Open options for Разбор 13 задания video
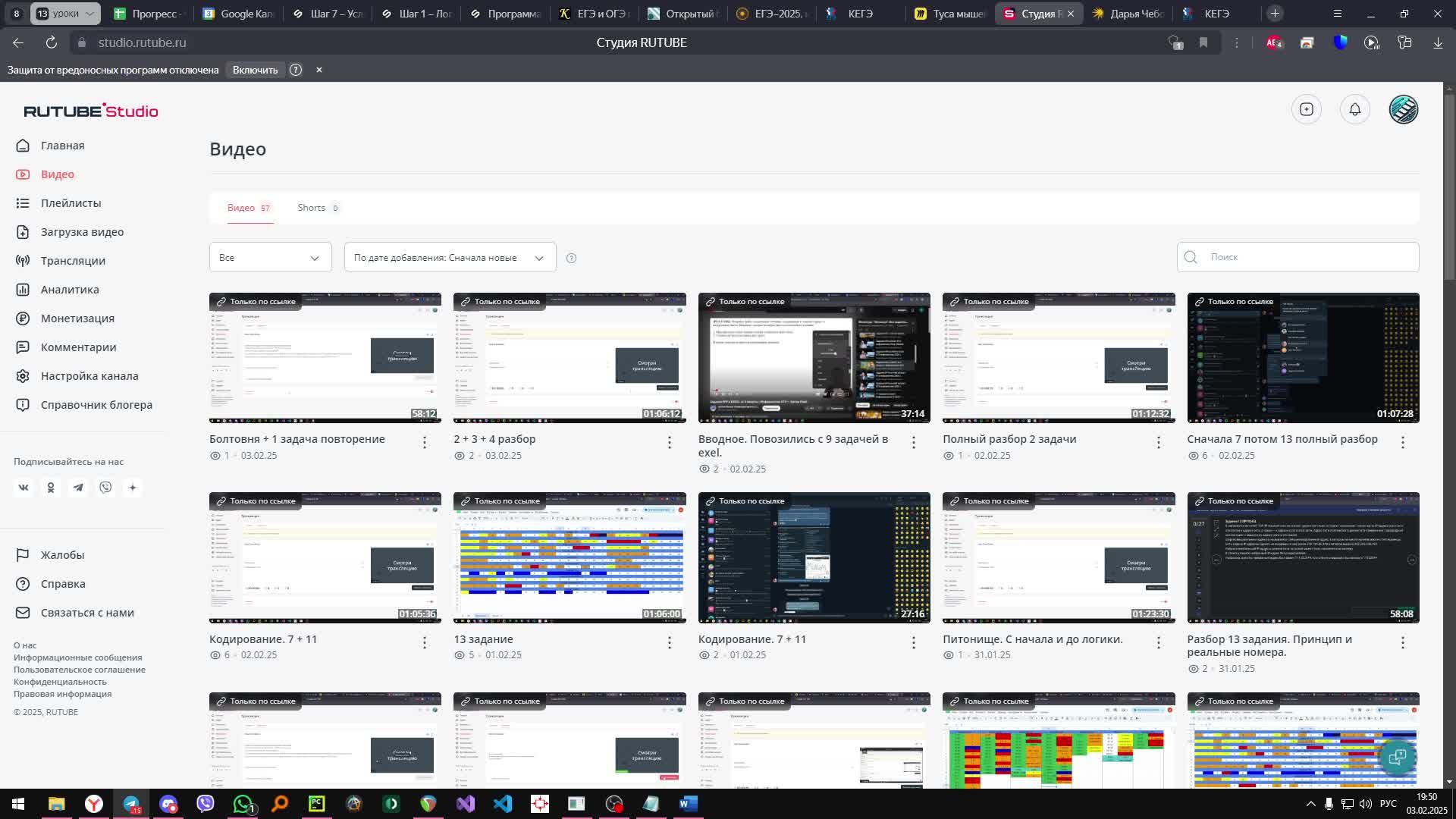The width and height of the screenshot is (1456, 819). 1403,642
